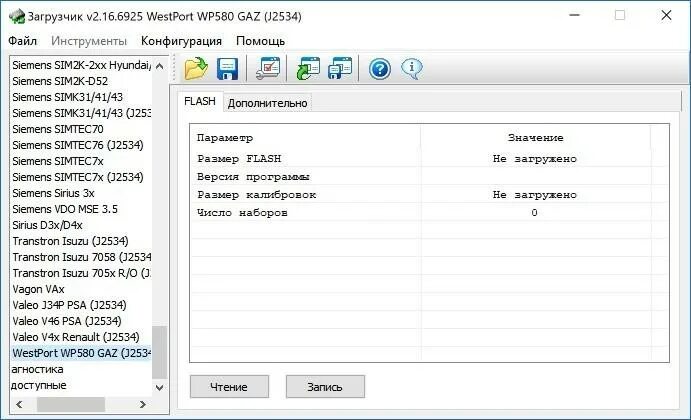
Task: Switch to the FLASH tab
Action: click(200, 101)
